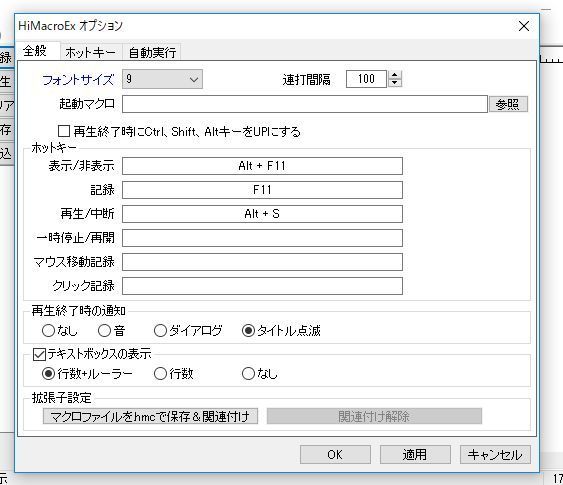Expand the フォントサイズ dropdown
The image size is (563, 485).
[x=162, y=79]
